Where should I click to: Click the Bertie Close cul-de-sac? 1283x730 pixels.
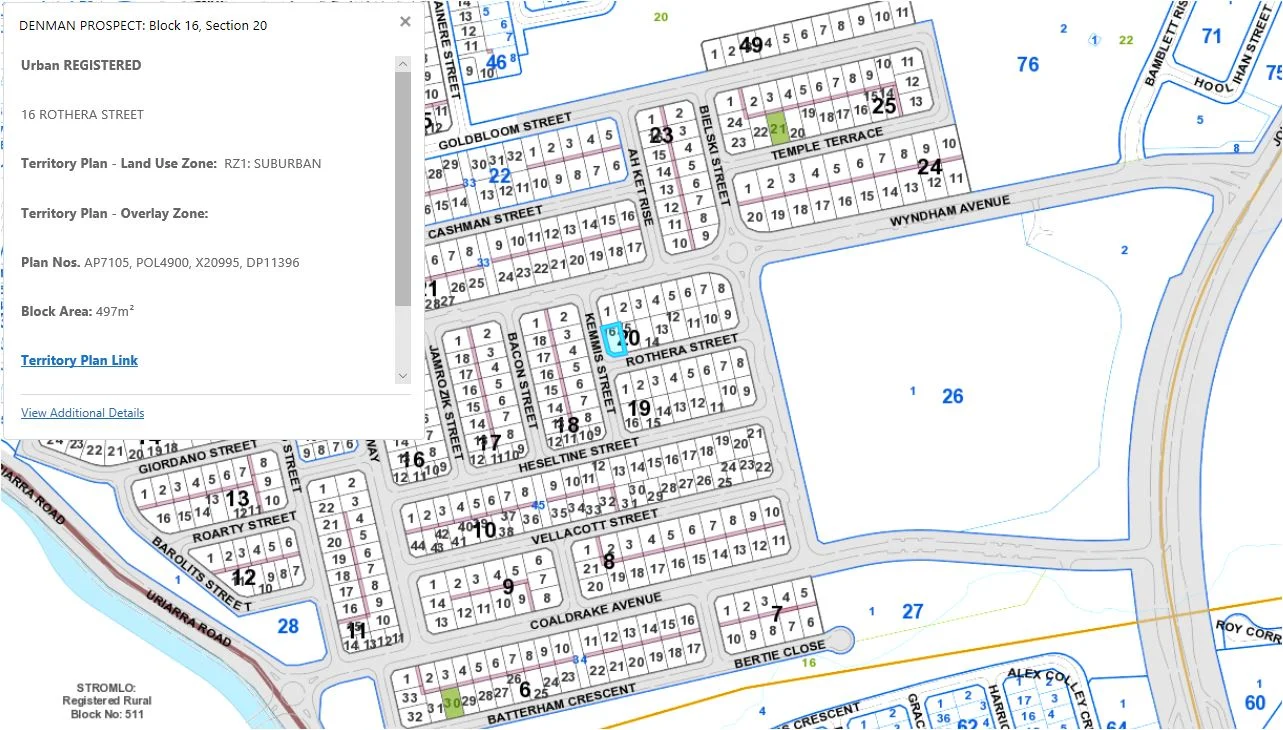pyautogui.click(x=838, y=636)
